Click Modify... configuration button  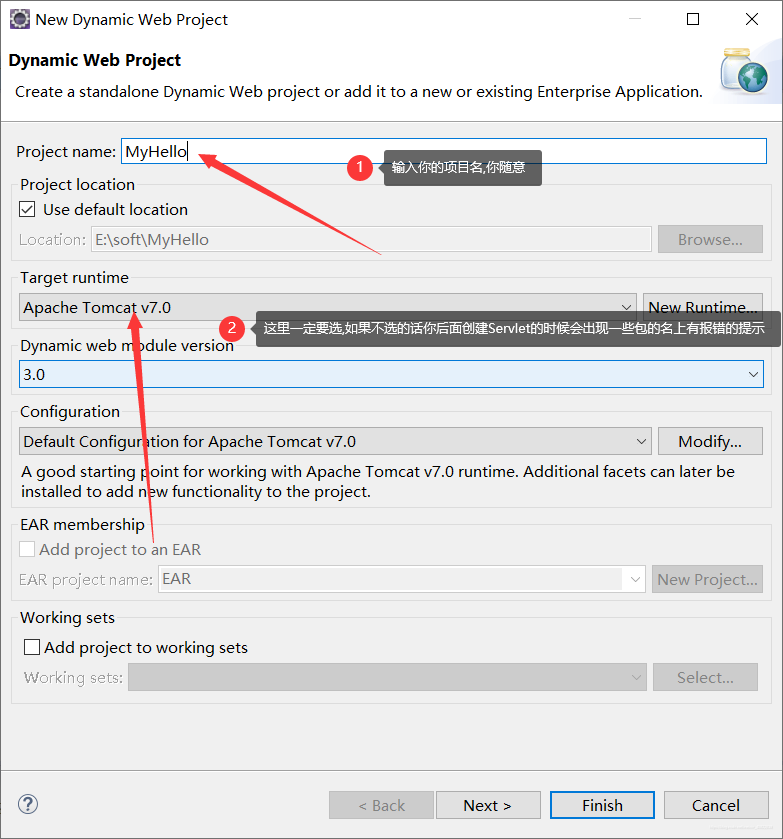[710, 441]
